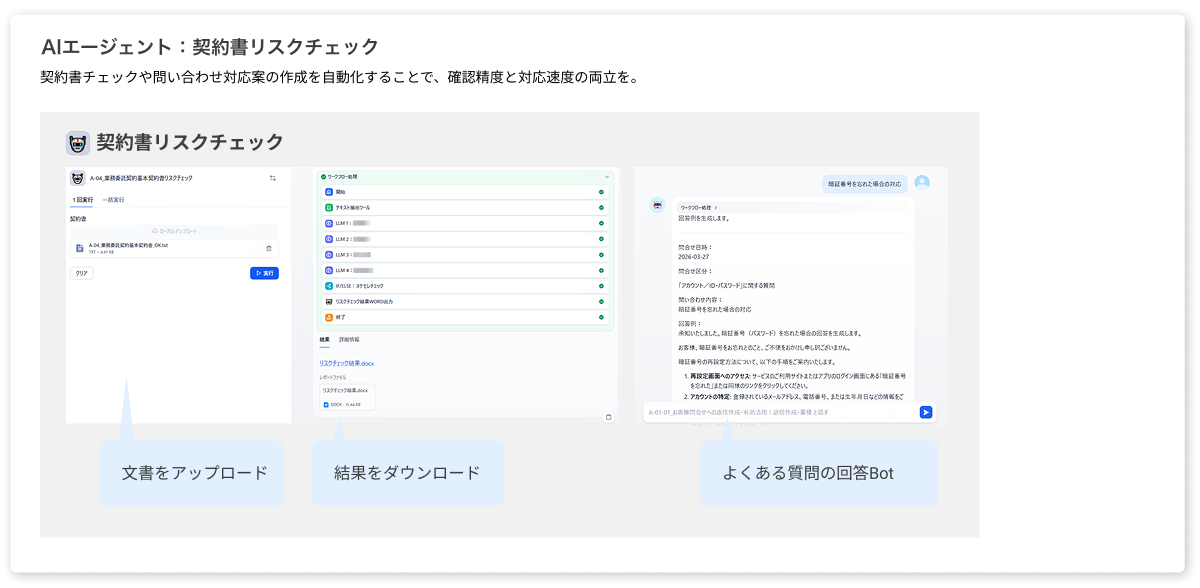This screenshot has height=588, width=1200.
Task: Click the リスクチェック結果.docx file card
Action: pyautogui.click(x=347, y=397)
